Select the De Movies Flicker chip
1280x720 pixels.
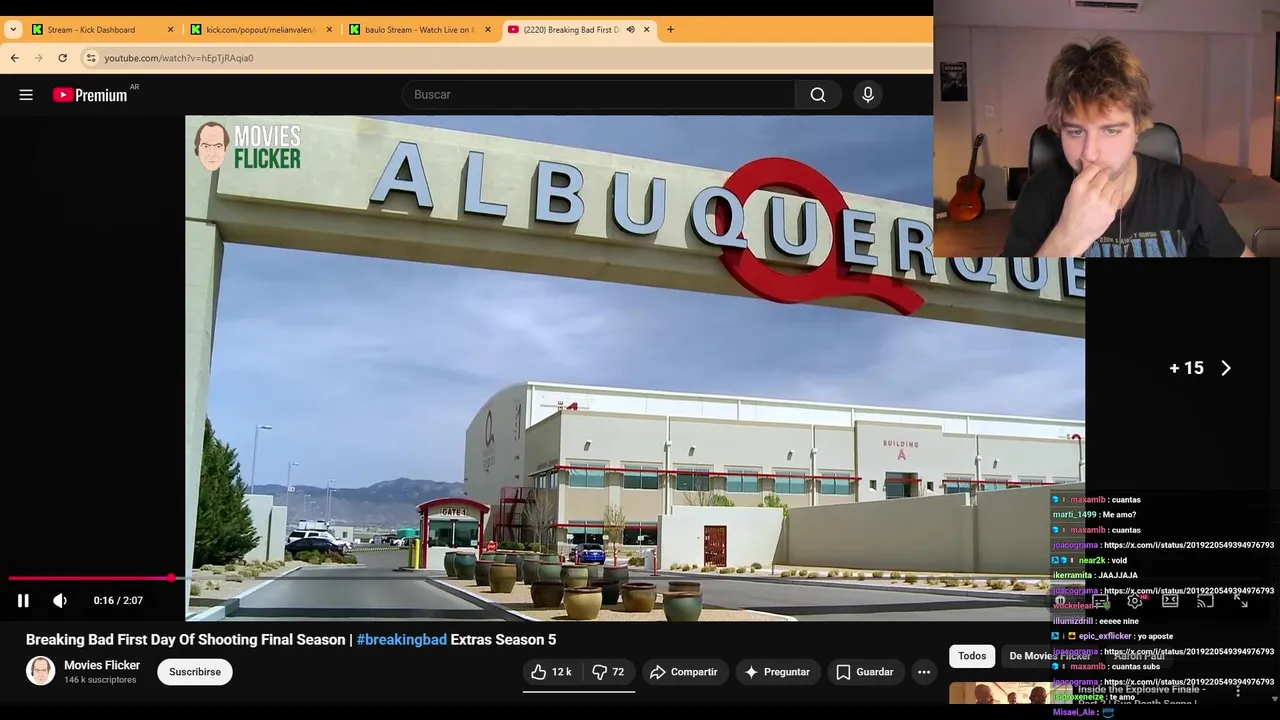coord(1048,656)
